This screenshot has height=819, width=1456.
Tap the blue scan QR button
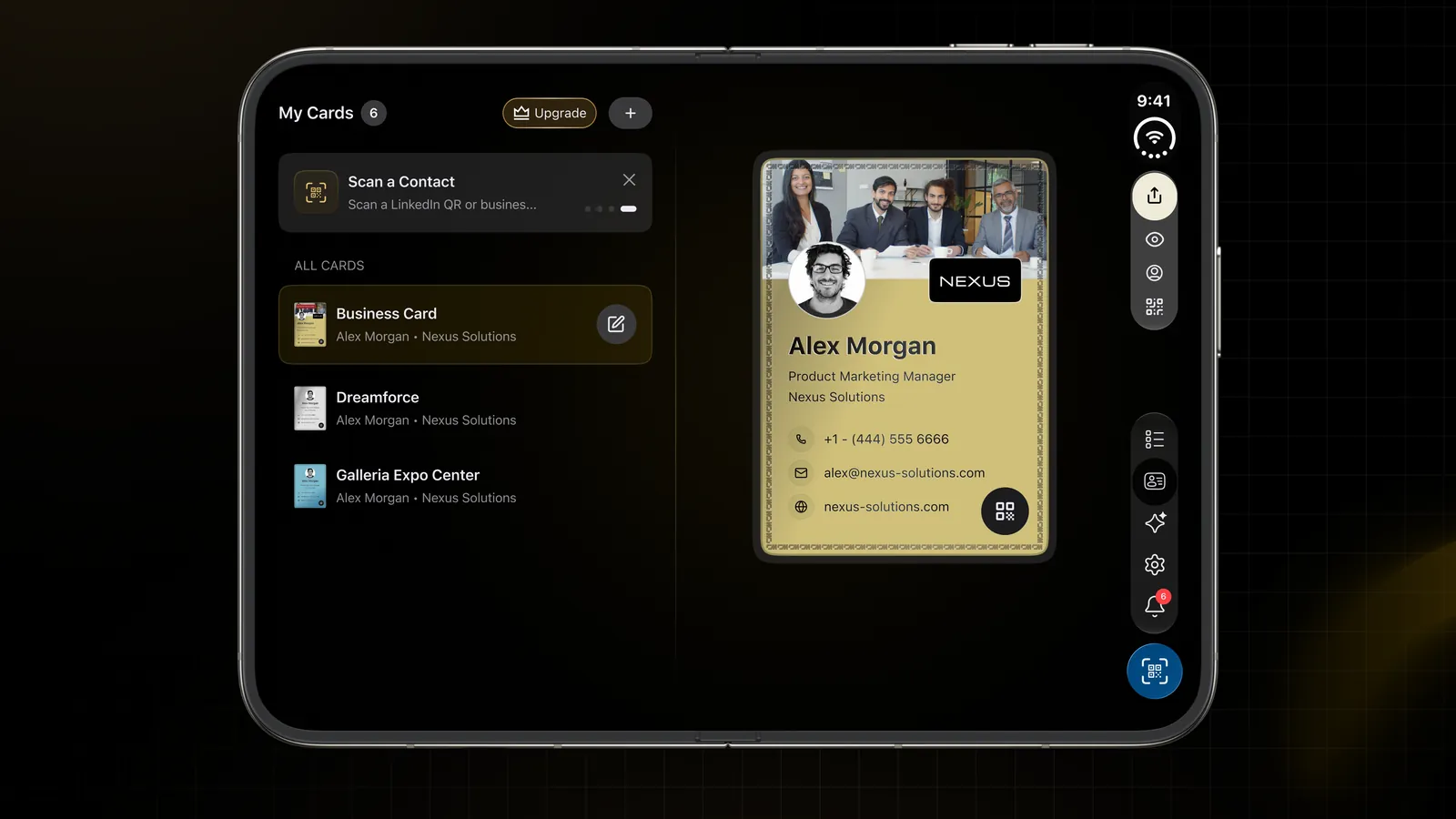coord(1154,672)
